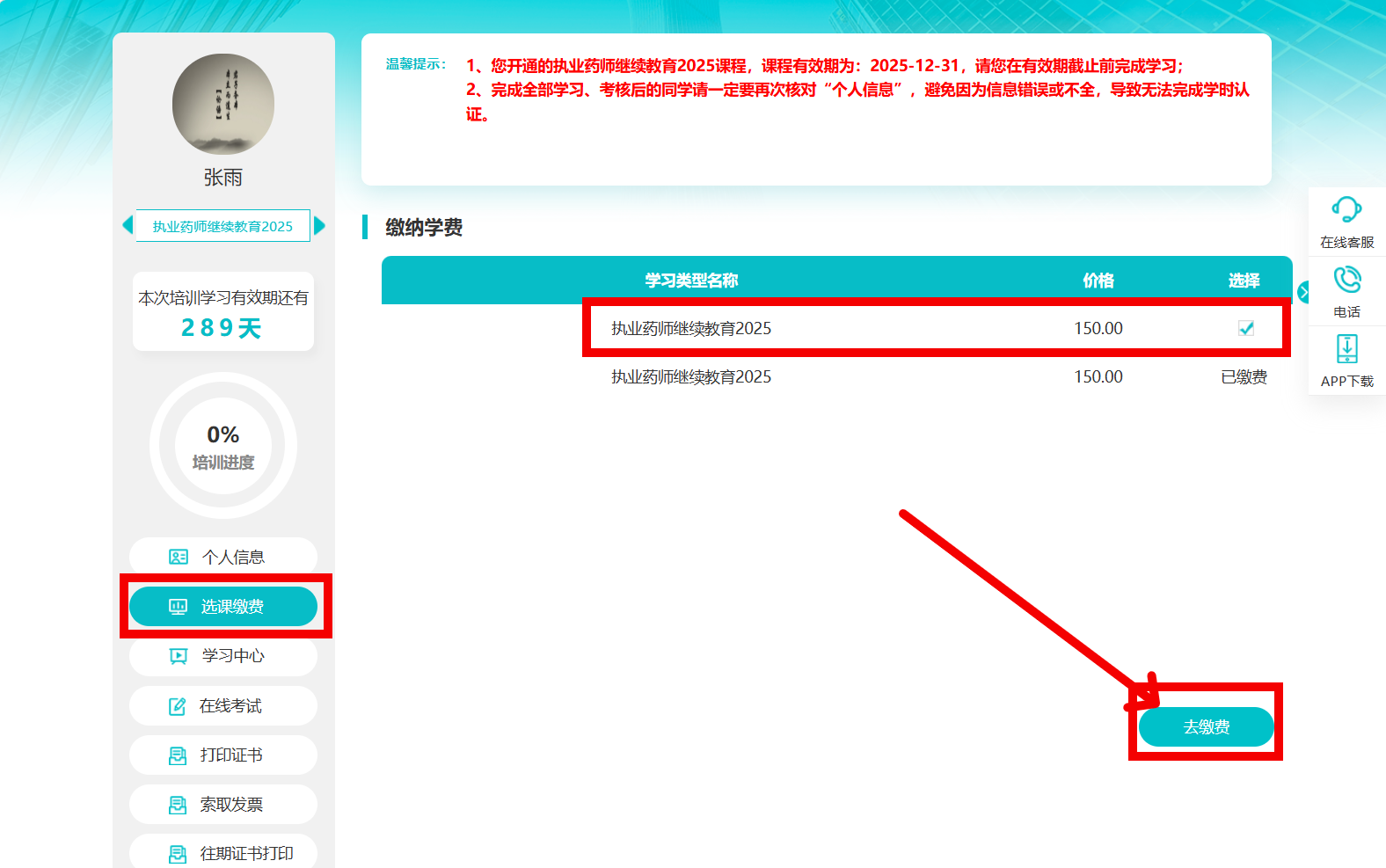The image size is (1386, 868).
Task: Collapse the floating side panel arrow
Action: pyautogui.click(x=1302, y=292)
